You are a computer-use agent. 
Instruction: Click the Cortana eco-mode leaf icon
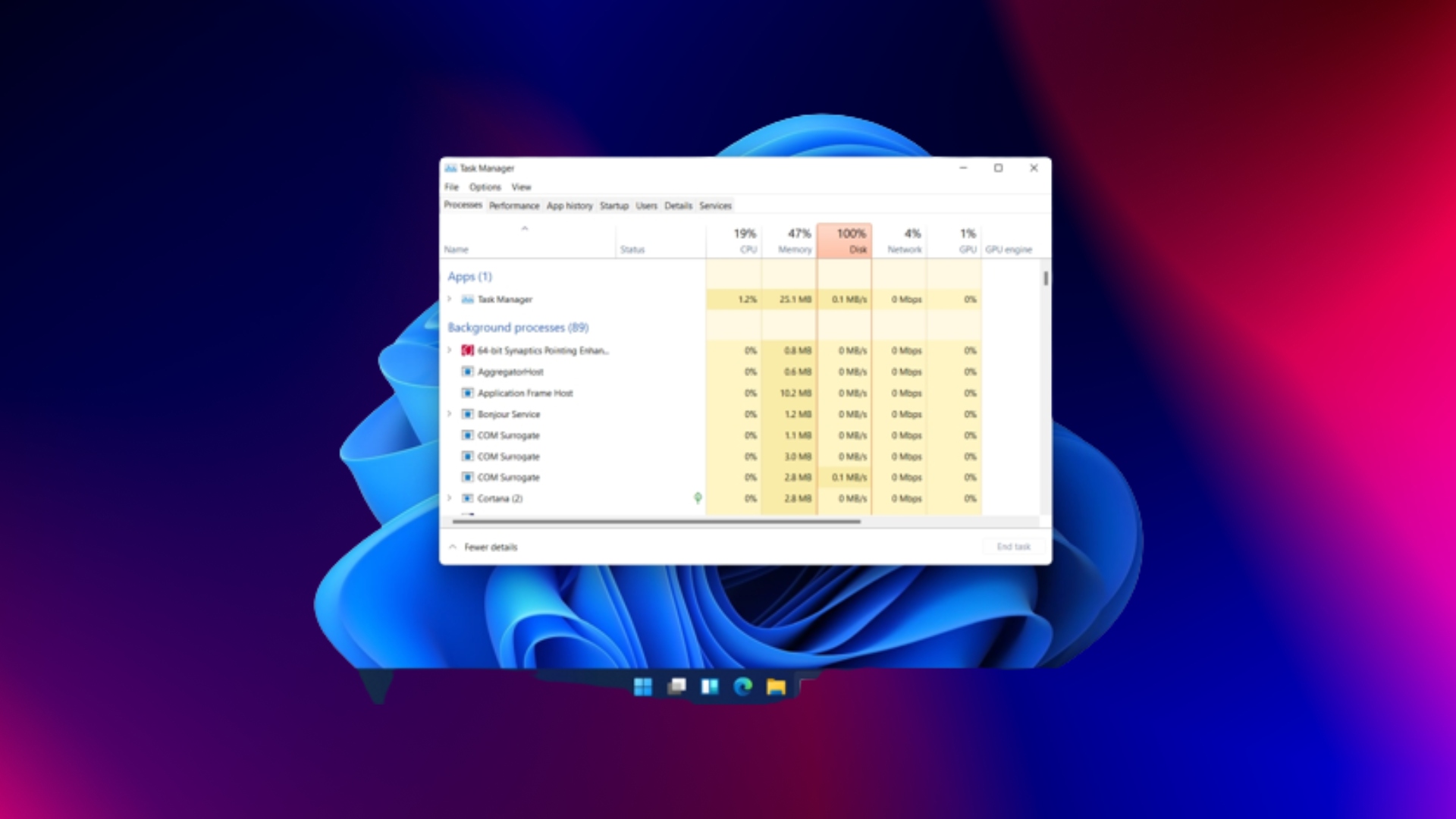click(x=698, y=498)
